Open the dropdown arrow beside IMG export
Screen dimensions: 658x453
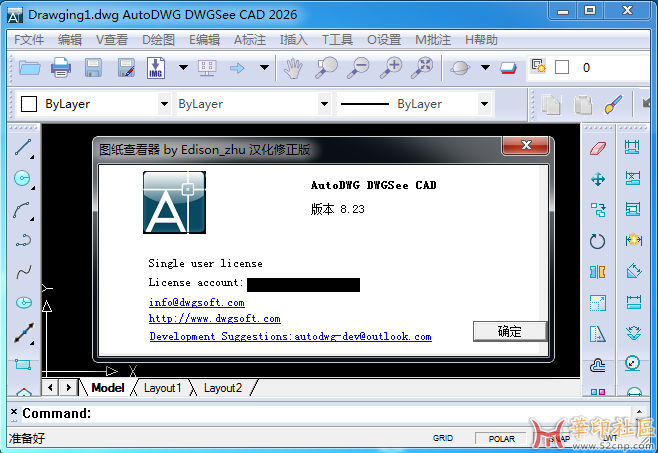click(x=183, y=67)
